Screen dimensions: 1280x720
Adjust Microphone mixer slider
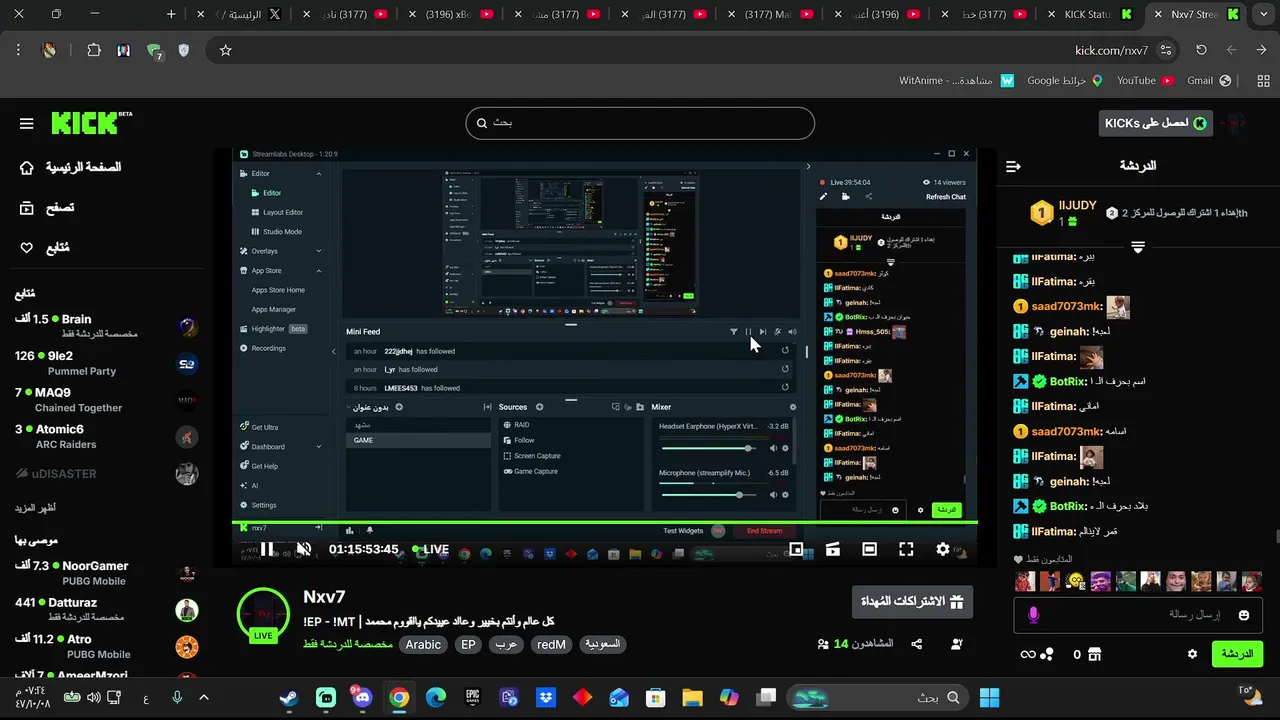709,494
